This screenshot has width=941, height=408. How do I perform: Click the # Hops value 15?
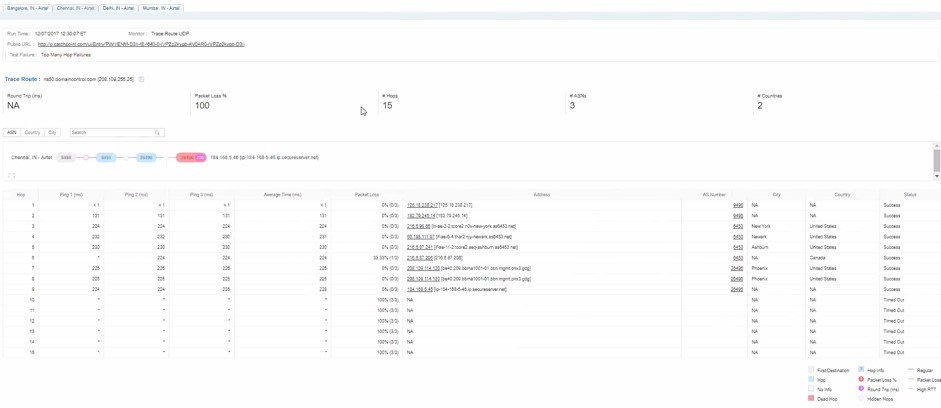tap(387, 106)
